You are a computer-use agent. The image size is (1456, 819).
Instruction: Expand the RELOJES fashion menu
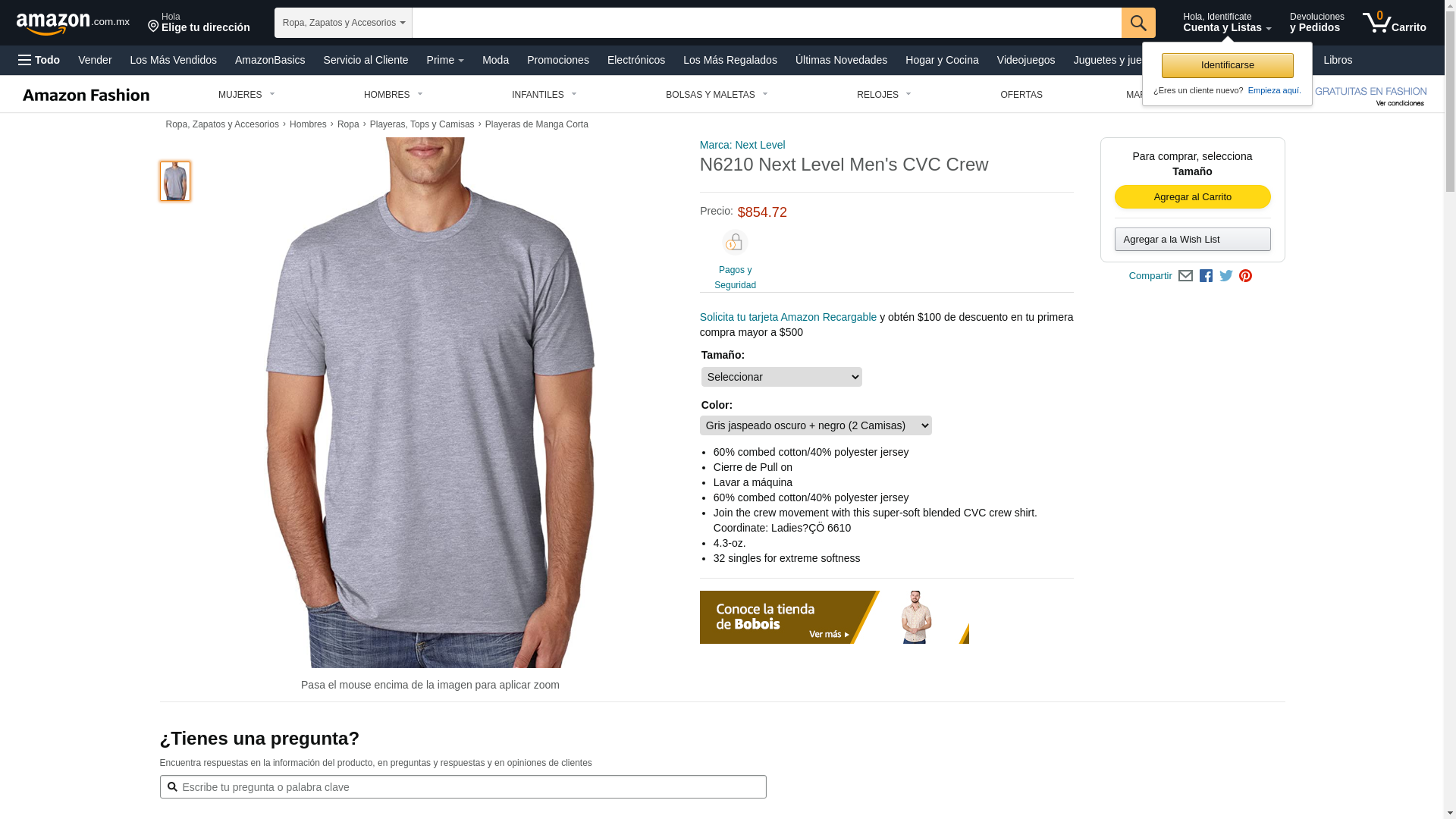tap(884, 95)
